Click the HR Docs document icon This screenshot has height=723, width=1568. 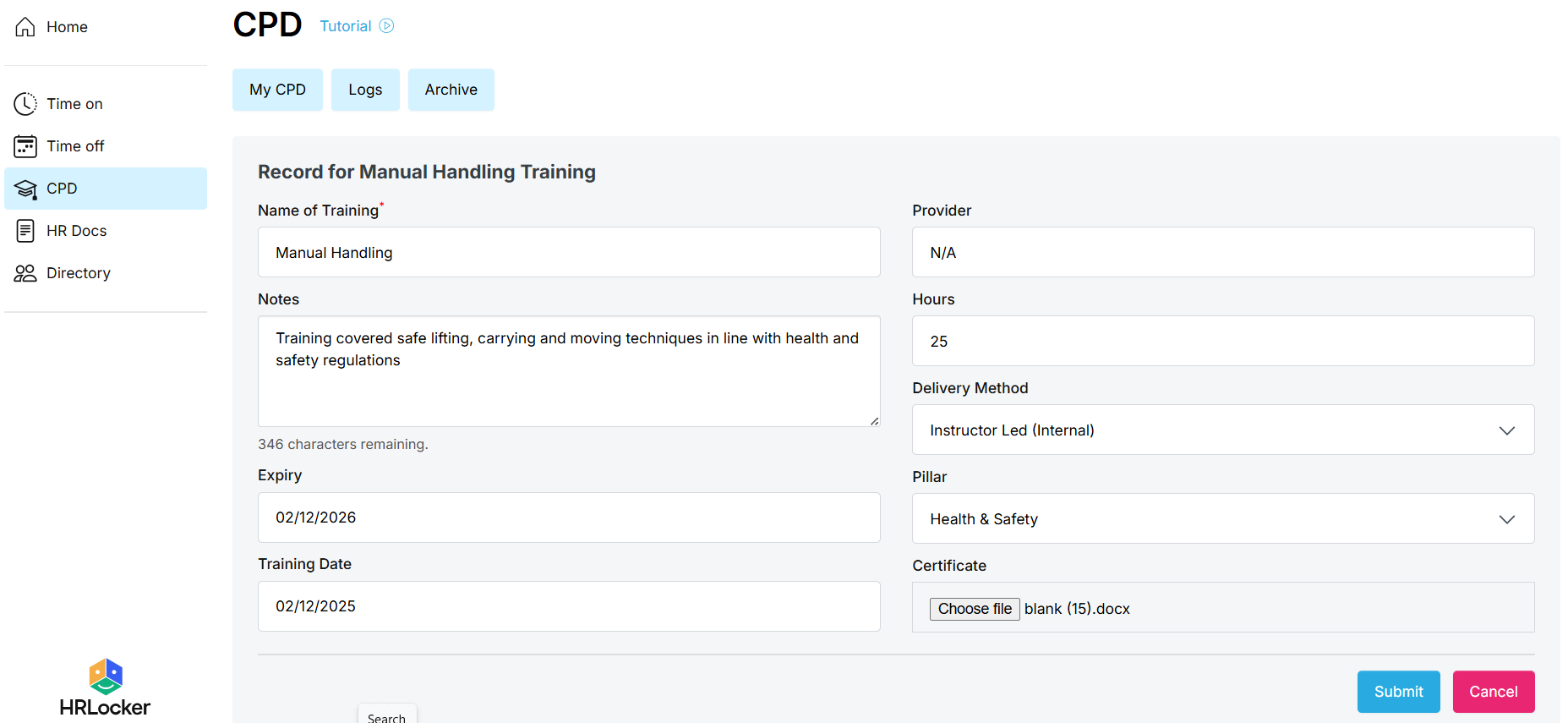(x=25, y=231)
